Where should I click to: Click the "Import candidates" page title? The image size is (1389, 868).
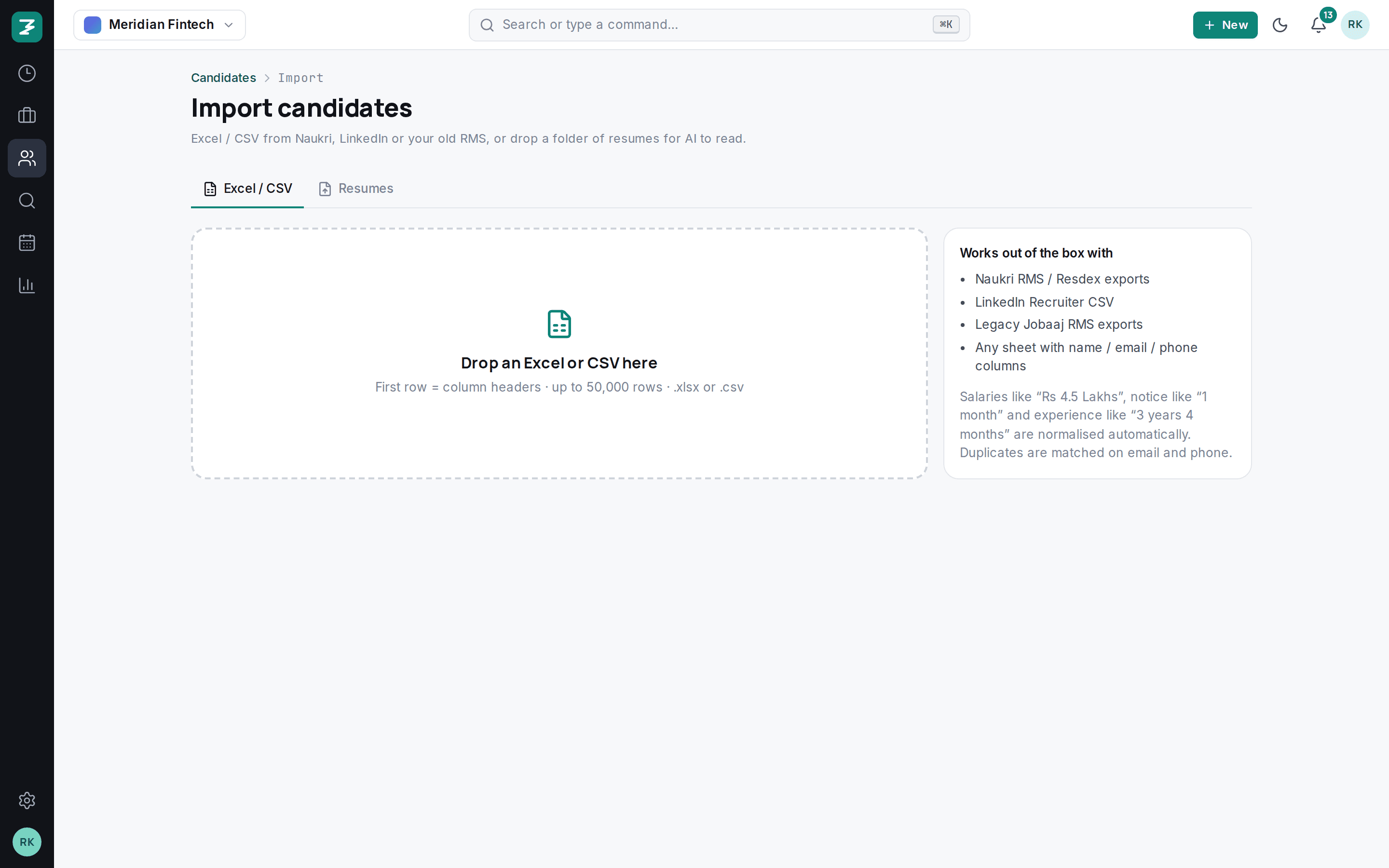coord(301,108)
